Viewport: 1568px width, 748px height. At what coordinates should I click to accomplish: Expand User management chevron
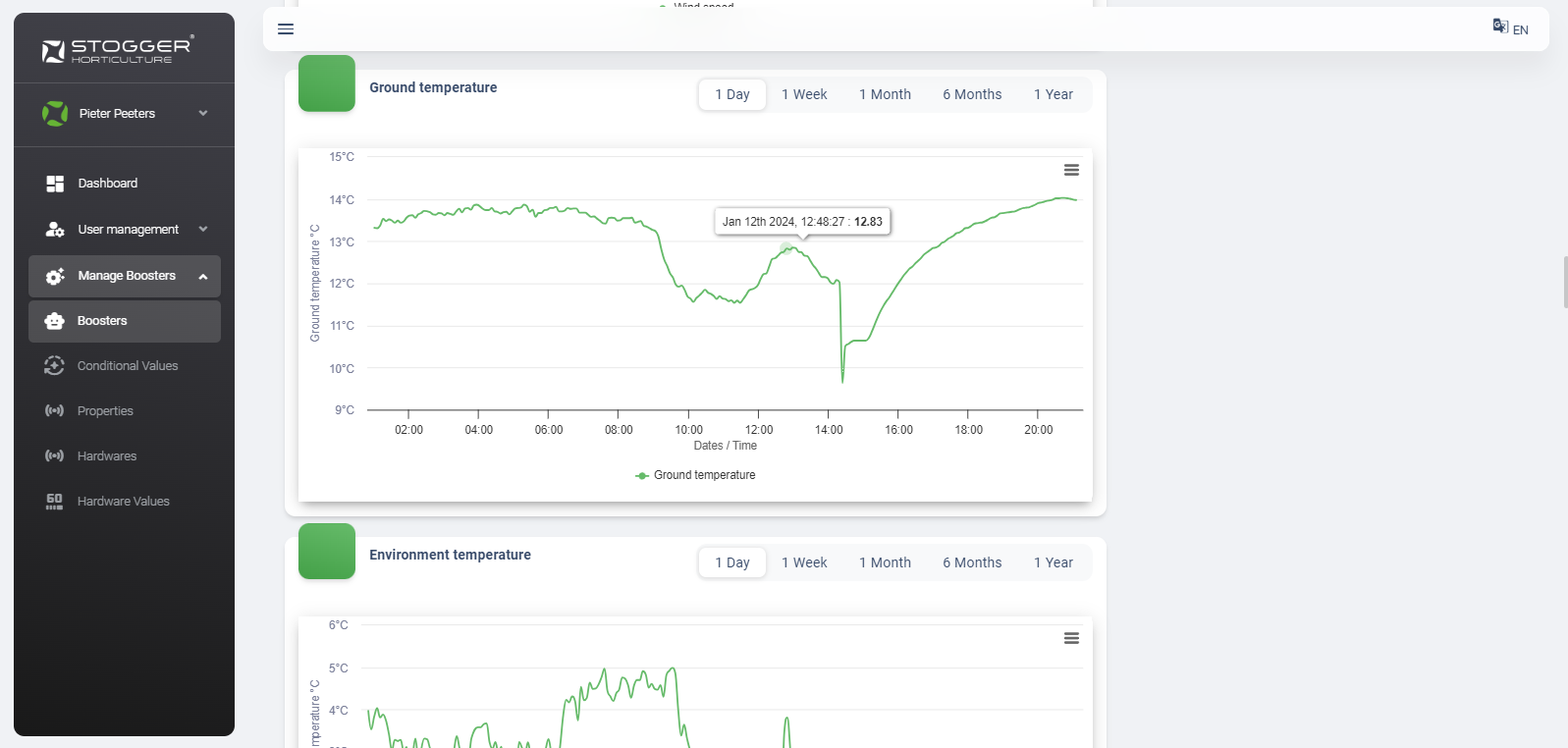tap(203, 229)
